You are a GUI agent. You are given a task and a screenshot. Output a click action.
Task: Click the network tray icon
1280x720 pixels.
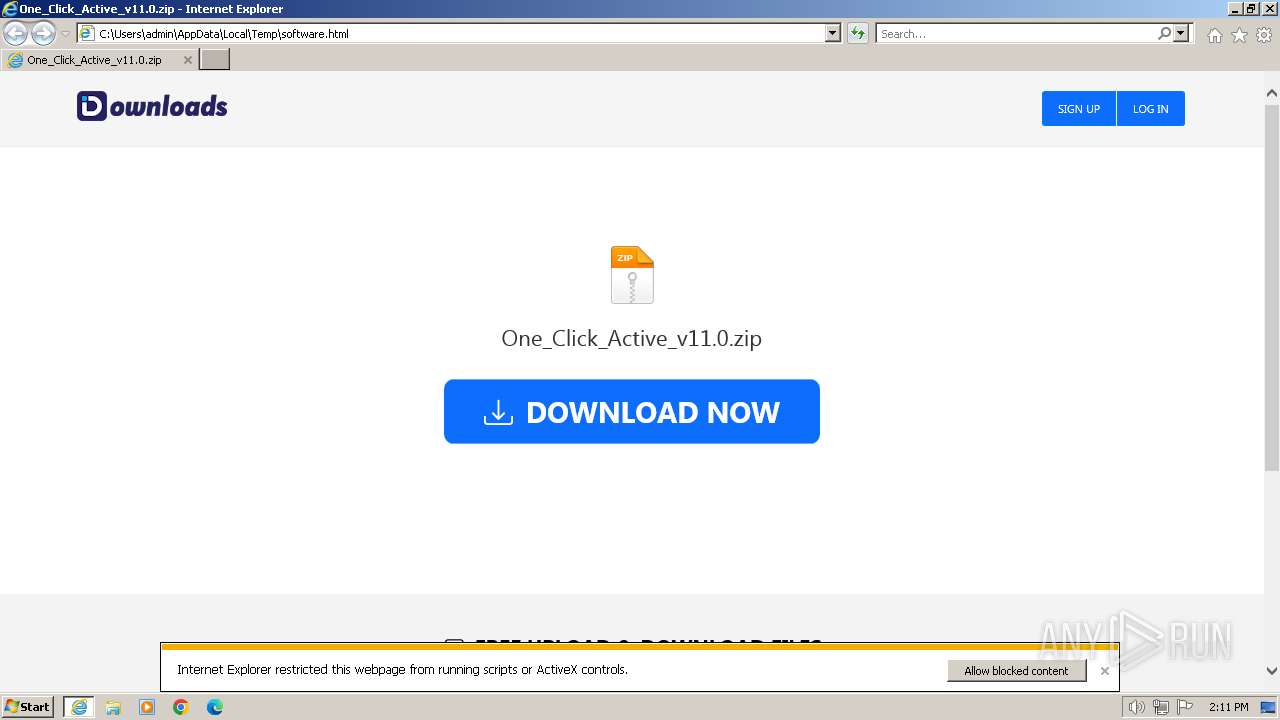tap(1161, 707)
